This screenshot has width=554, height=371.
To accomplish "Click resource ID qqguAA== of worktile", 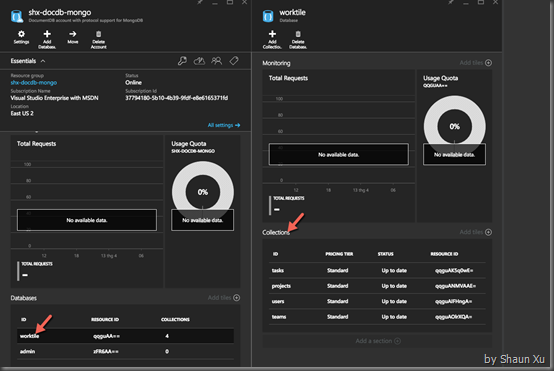I will point(106,336).
